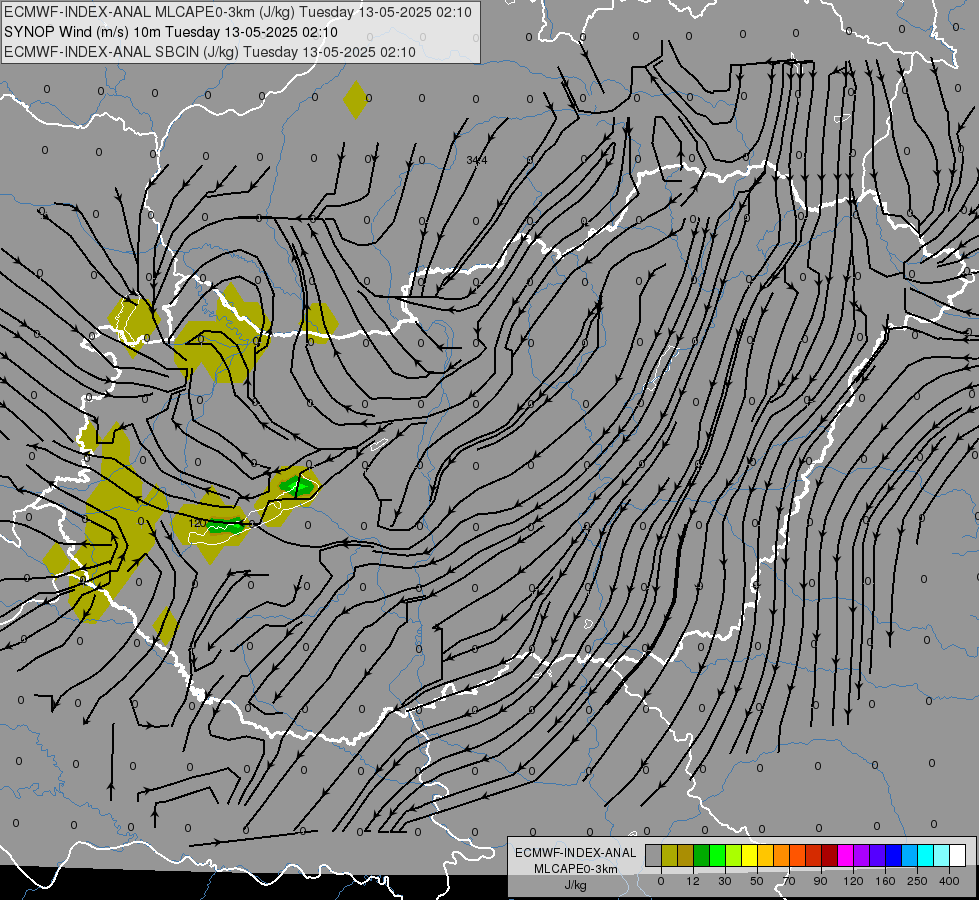Viewport: 979px width, 900px height.
Task: Click the amber legend swatch after 50
Action: (766, 855)
